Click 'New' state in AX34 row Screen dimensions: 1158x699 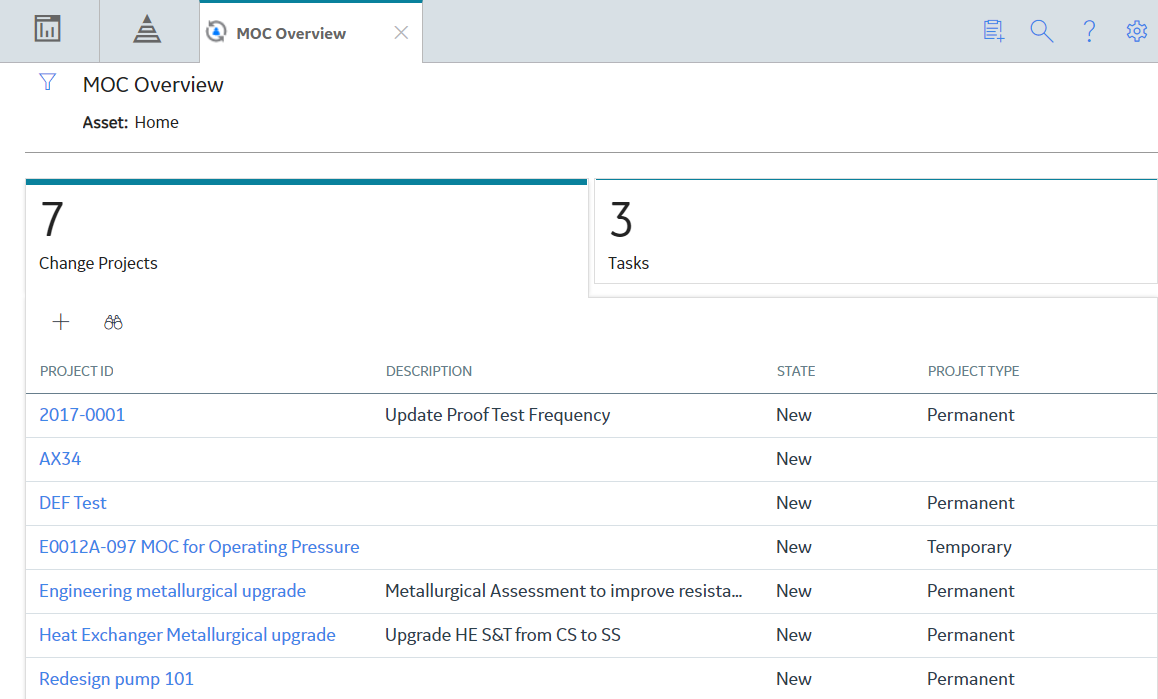point(794,459)
